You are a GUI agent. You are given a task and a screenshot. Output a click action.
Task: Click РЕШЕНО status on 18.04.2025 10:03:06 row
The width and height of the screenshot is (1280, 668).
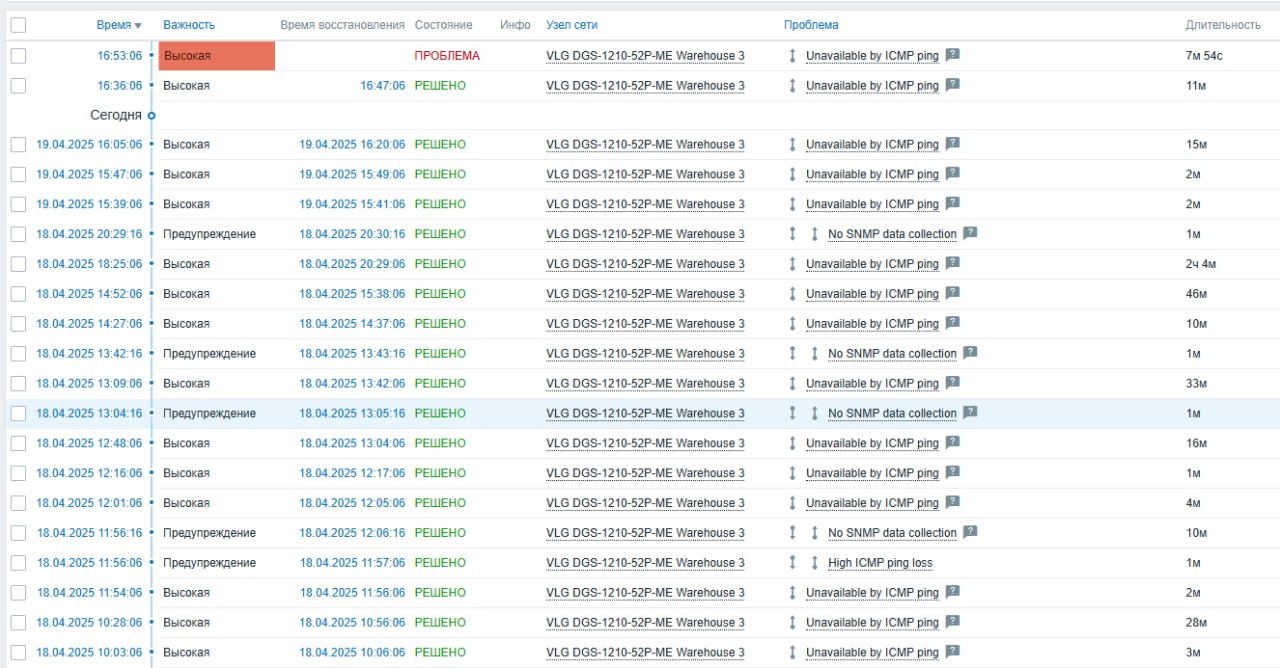tap(440, 653)
